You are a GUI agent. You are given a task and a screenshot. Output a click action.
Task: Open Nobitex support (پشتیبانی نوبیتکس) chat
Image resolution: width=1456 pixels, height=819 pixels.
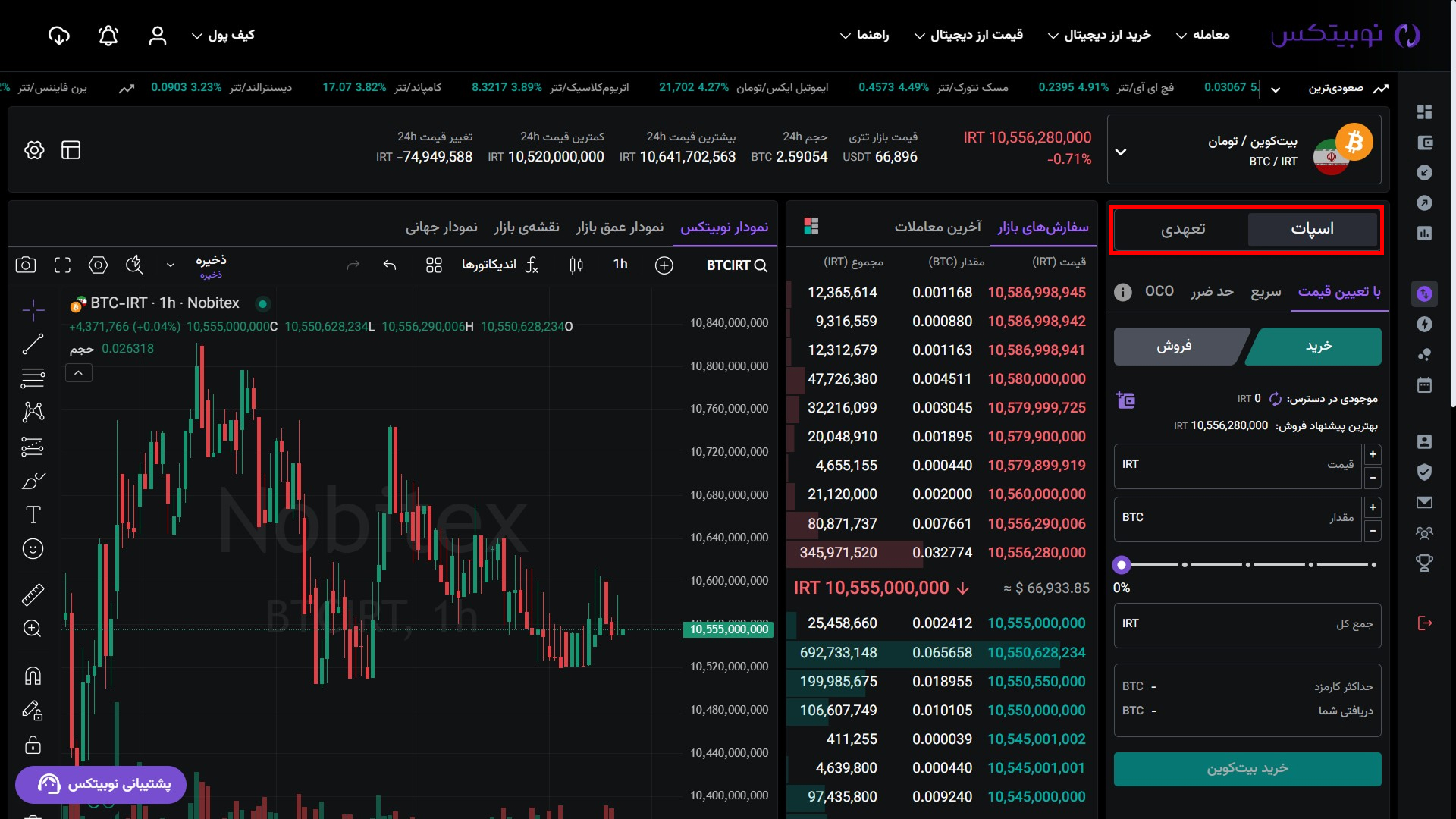point(100,784)
